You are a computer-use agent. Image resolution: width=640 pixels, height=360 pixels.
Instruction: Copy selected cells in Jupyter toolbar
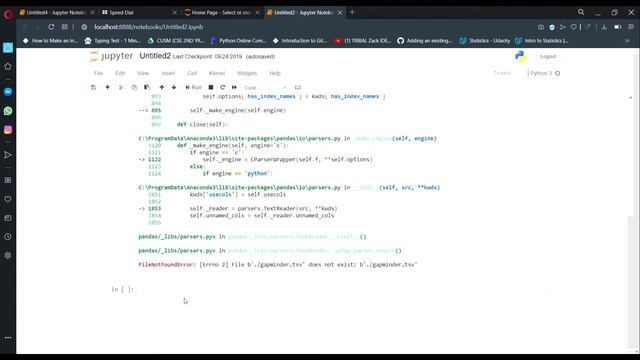(x=134, y=87)
